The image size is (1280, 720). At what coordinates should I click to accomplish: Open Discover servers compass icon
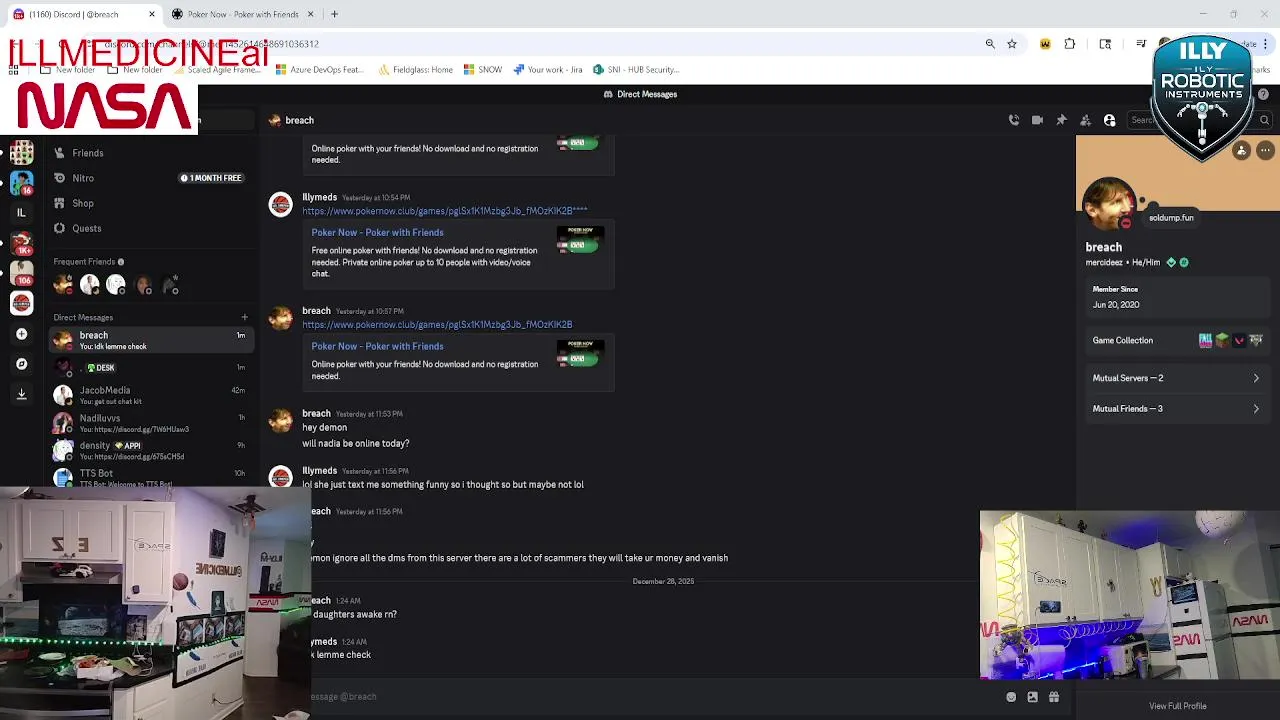22,364
